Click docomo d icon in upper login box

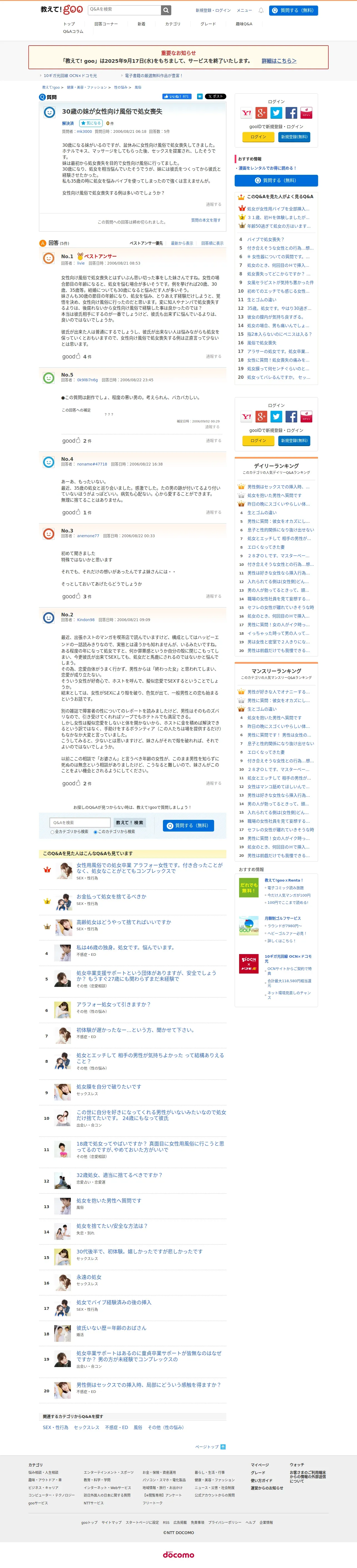(x=306, y=113)
